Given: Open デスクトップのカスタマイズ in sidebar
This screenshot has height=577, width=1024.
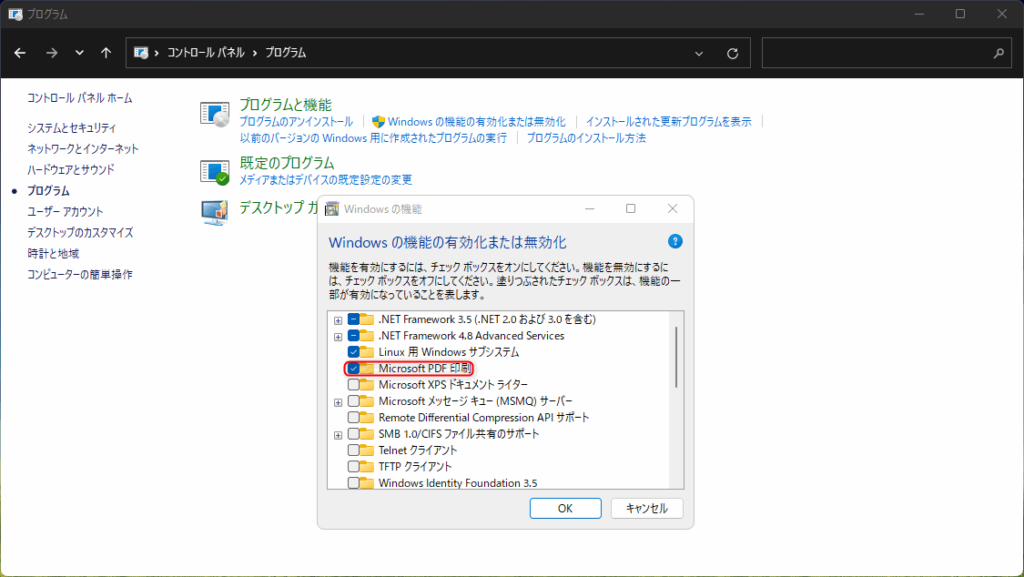Looking at the screenshot, I should pyautogui.click(x=80, y=232).
